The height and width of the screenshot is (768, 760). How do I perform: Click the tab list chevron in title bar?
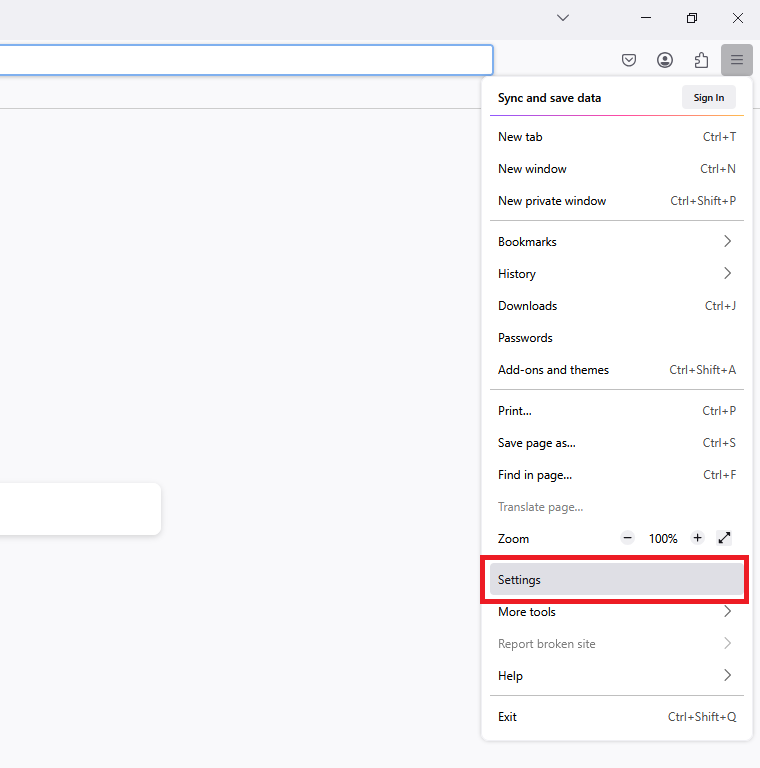[x=563, y=18]
